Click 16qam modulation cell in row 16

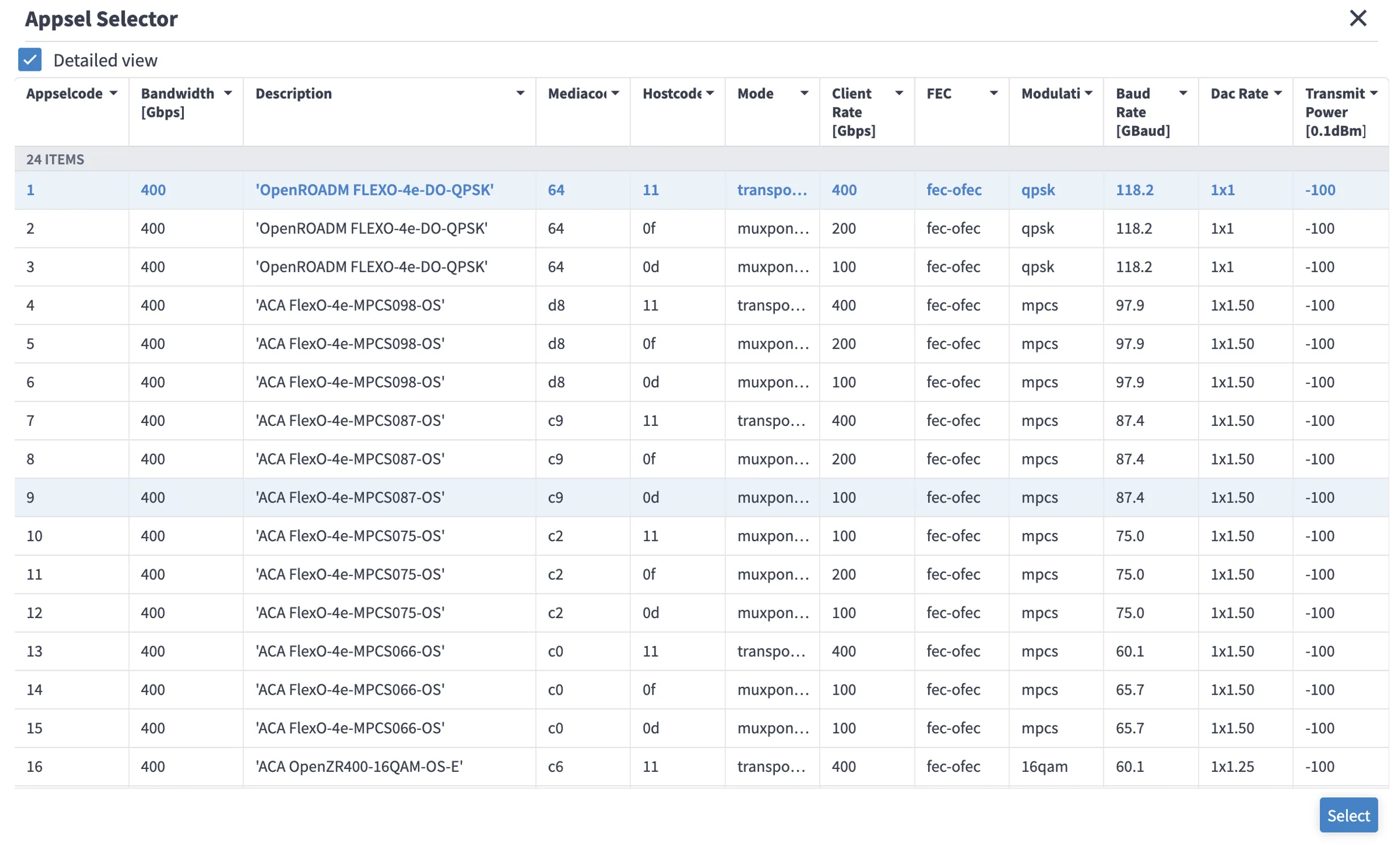pos(1056,767)
